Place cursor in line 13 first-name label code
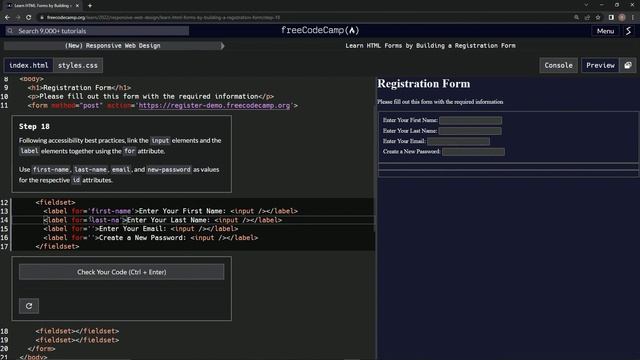The width and height of the screenshot is (640, 360). [171, 211]
